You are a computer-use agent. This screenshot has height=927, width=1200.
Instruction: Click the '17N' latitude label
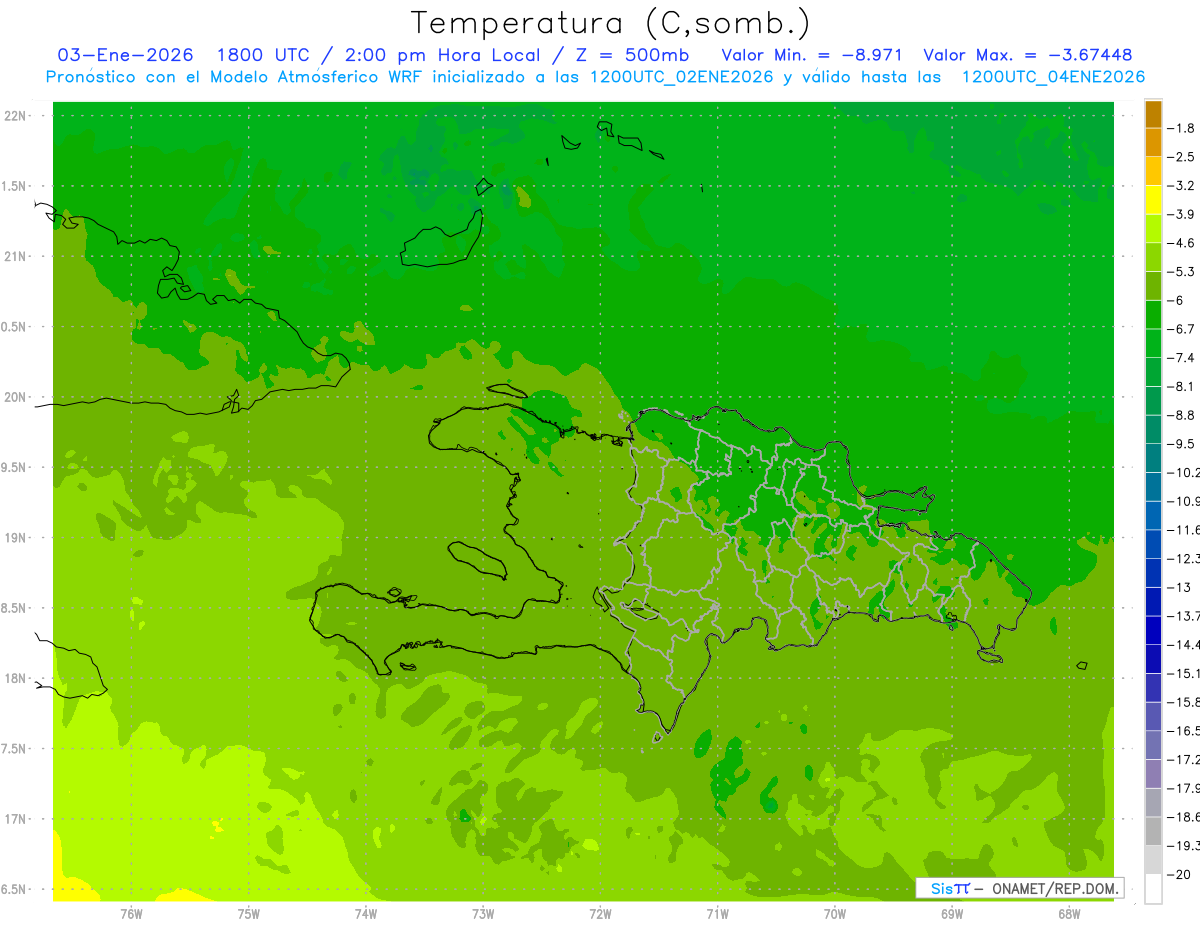point(17,819)
